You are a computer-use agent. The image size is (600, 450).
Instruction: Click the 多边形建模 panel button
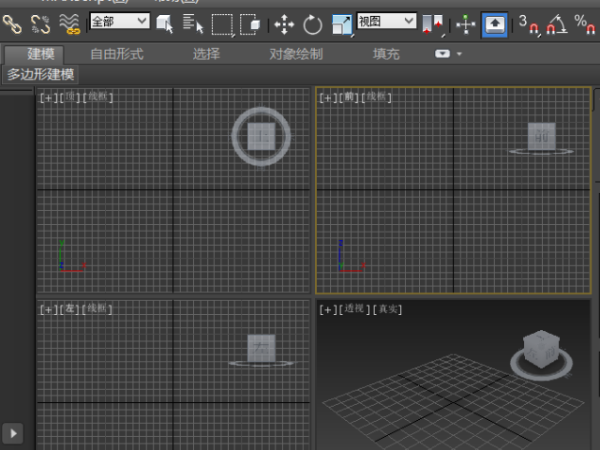41,74
